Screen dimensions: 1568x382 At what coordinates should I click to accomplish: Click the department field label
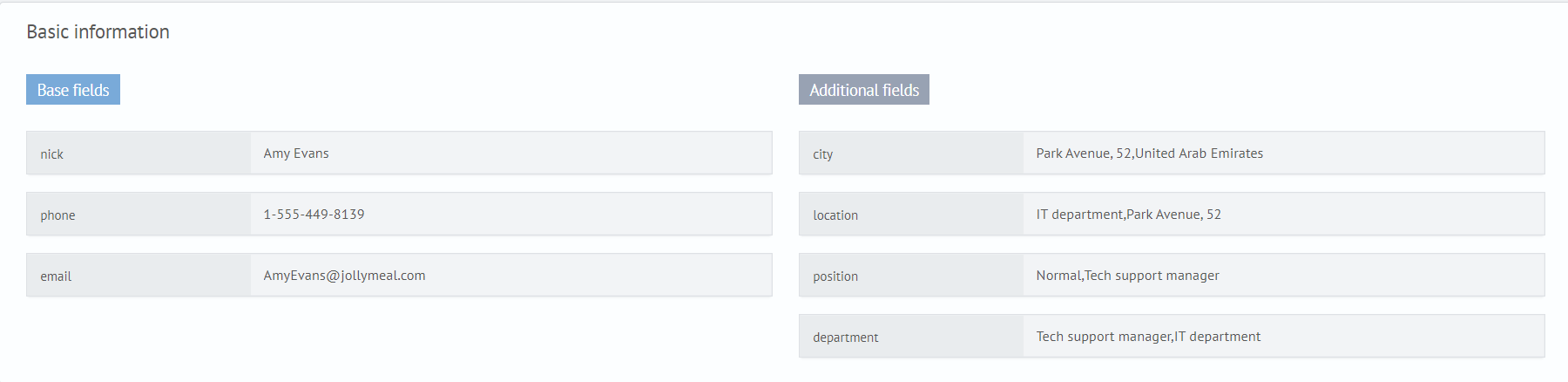point(845,338)
